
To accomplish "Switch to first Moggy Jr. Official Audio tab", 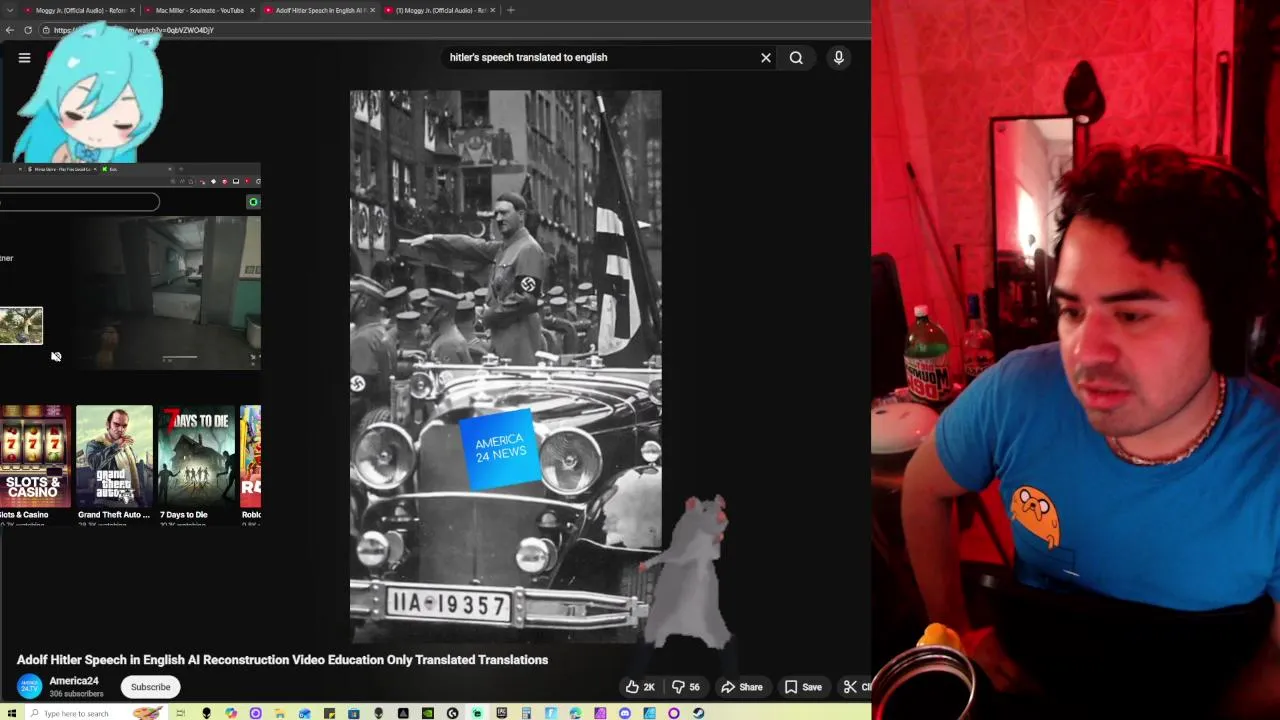I will tap(80, 10).
